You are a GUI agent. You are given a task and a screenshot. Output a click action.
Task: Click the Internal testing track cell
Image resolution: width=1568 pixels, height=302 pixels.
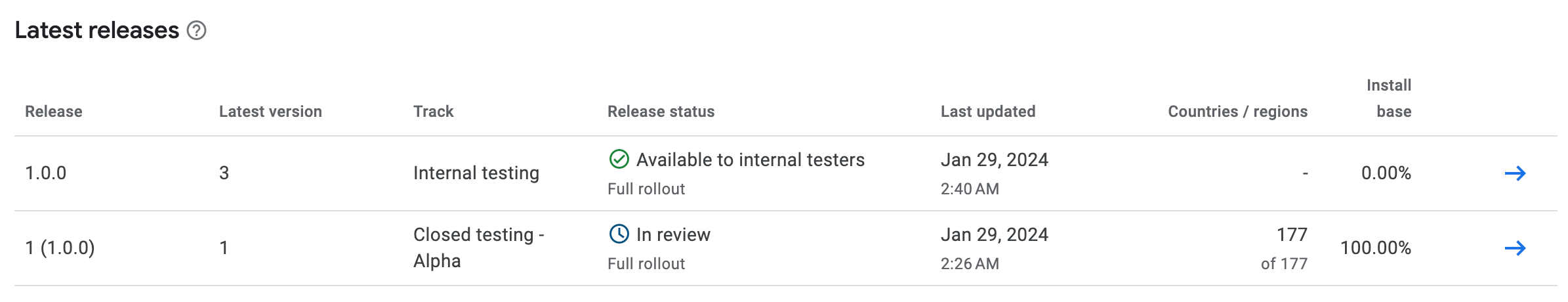pos(476,173)
